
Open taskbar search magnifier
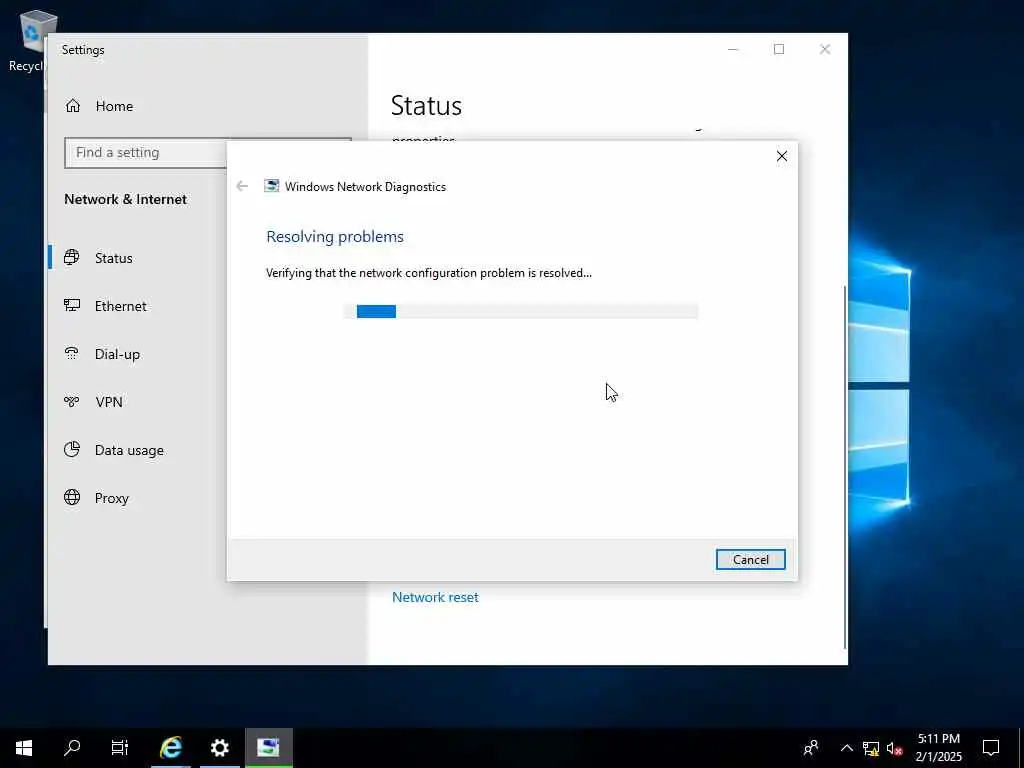tap(72, 748)
